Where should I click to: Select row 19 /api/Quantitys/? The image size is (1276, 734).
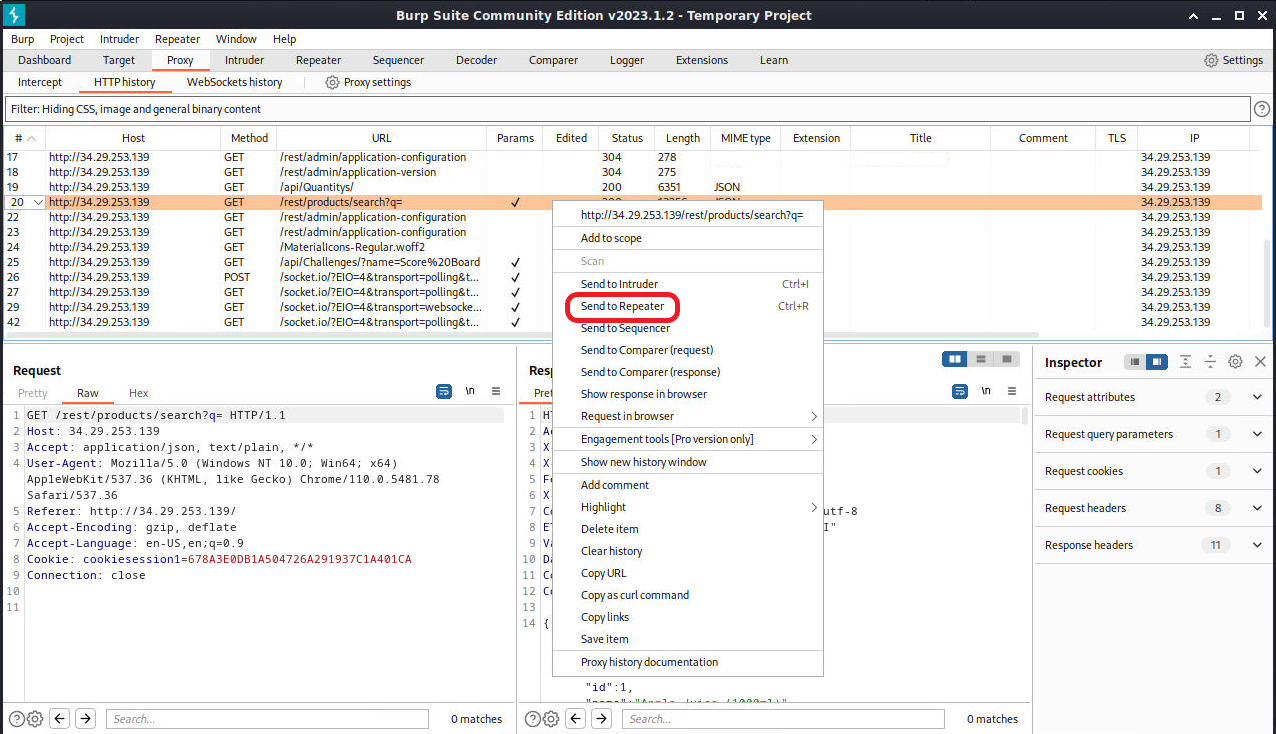tap(633, 187)
